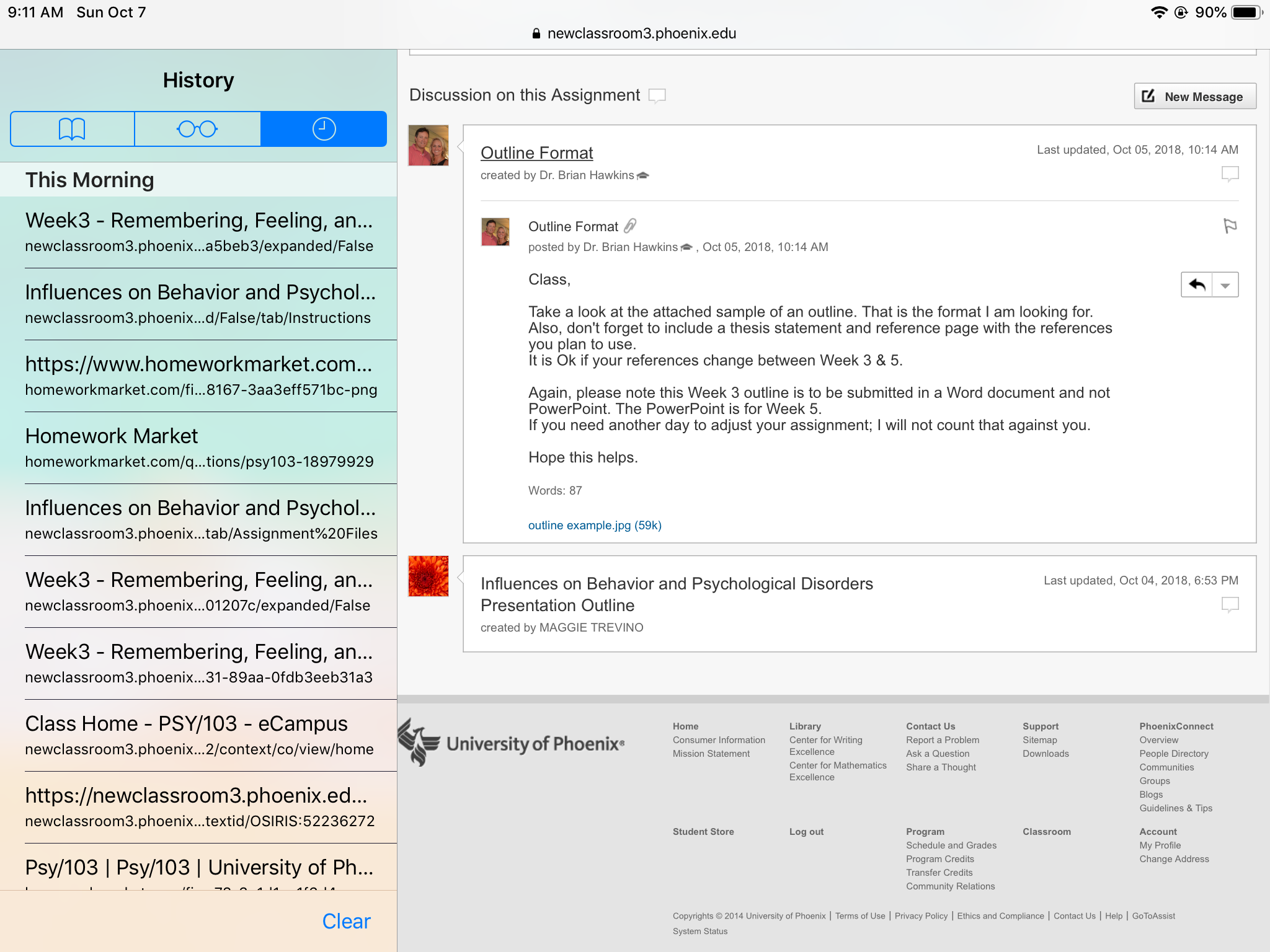
Task: Open Class Home - PSY/103 - eCampus entry
Action: (198, 736)
